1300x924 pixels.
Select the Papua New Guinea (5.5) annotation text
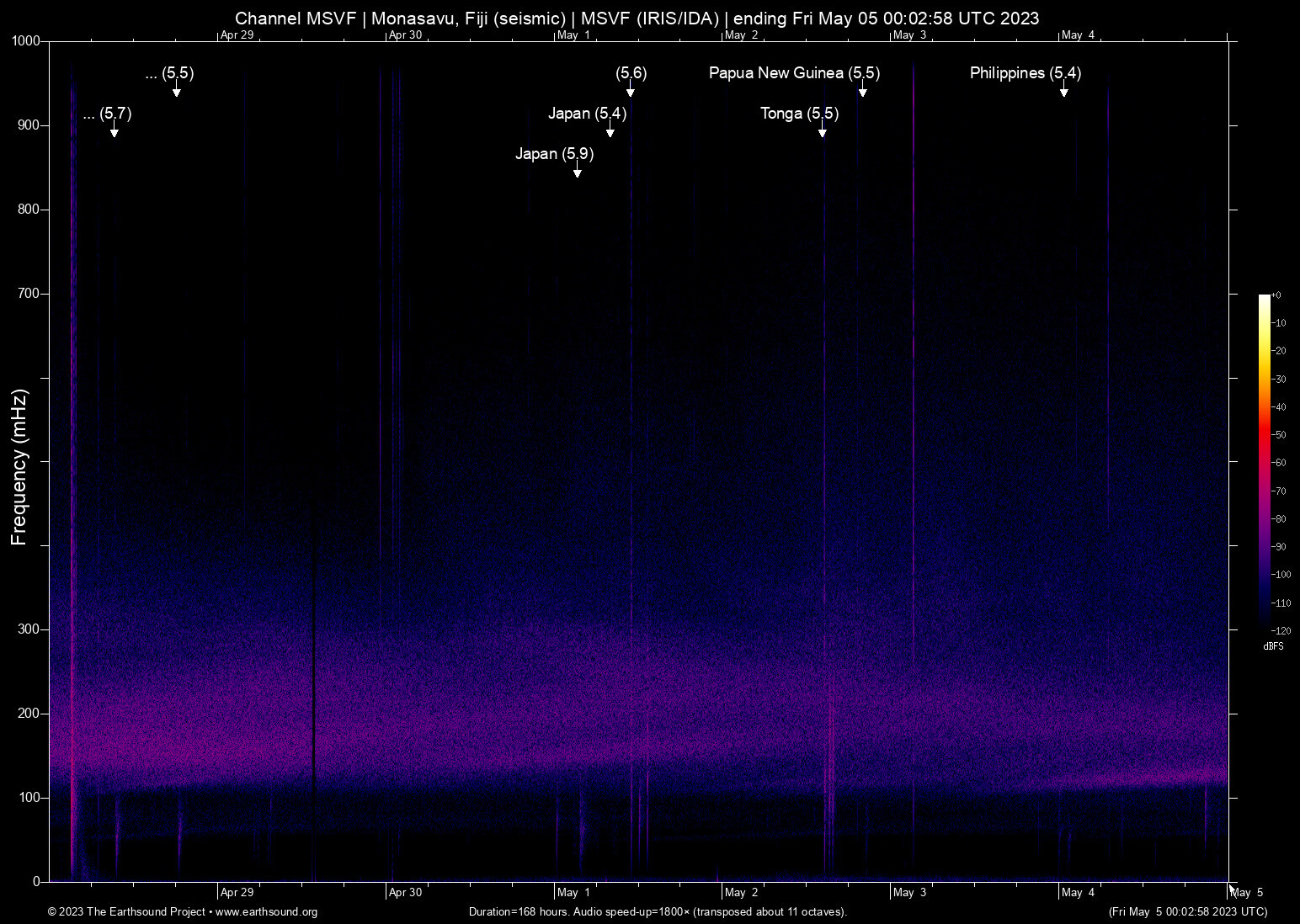tap(794, 73)
